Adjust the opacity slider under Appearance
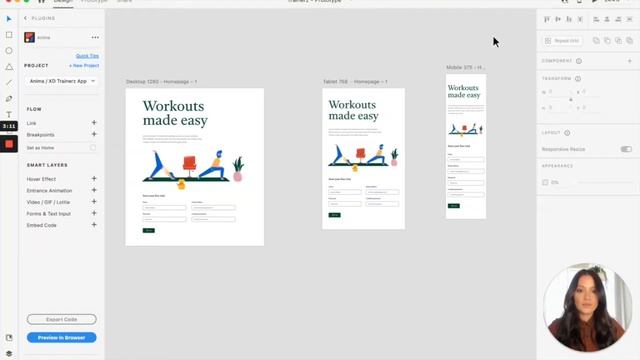The width and height of the screenshot is (640, 360). (x=604, y=182)
